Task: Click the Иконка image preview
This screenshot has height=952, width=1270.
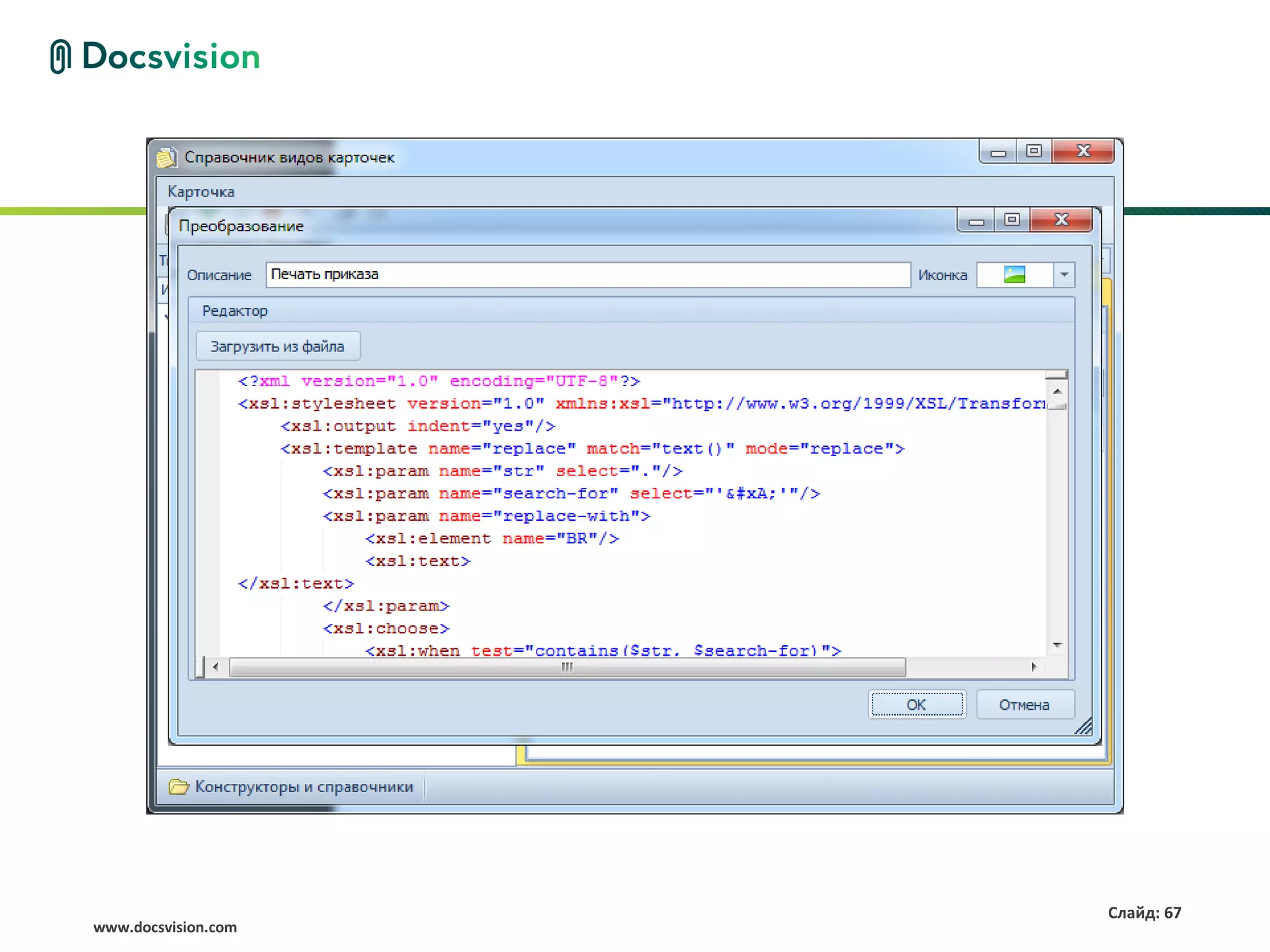Action: click(x=1015, y=275)
